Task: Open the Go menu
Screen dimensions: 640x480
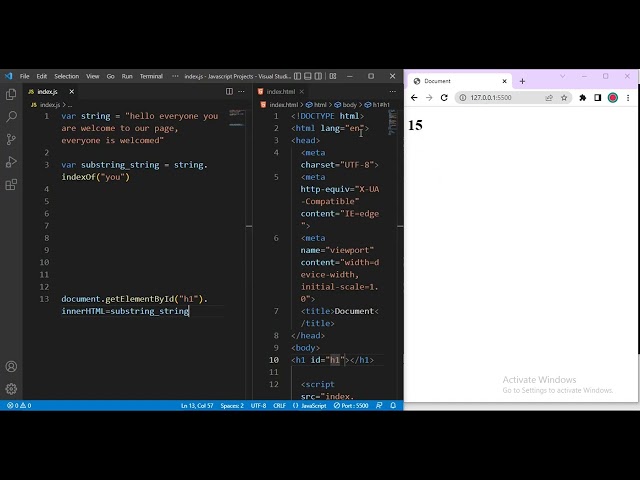Action: click(111, 76)
